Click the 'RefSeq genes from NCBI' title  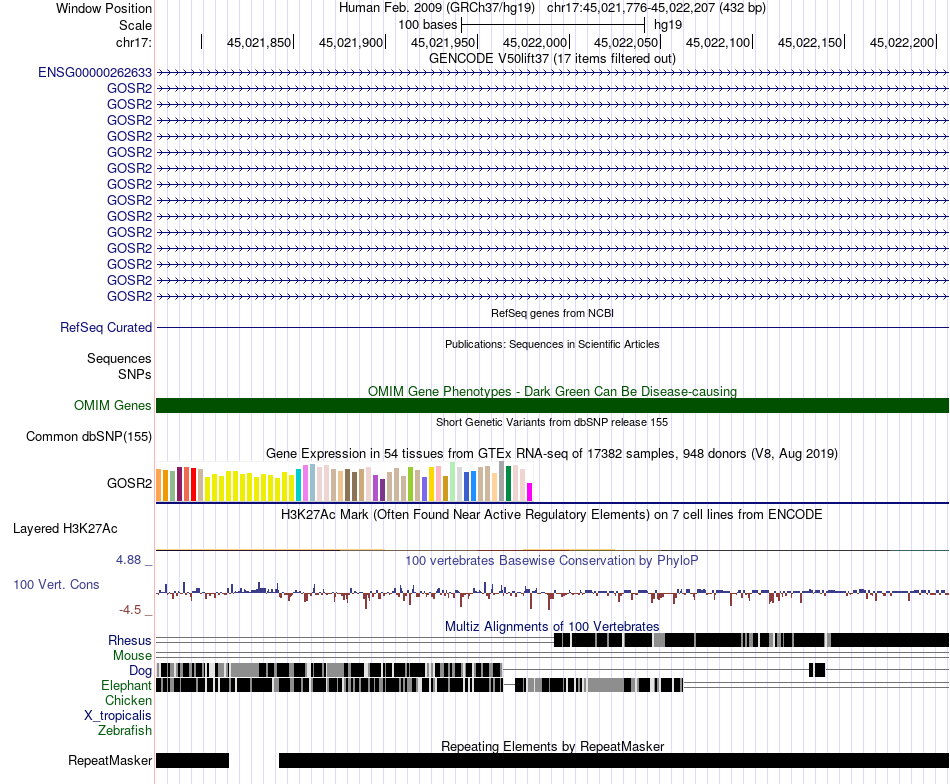(x=552, y=313)
